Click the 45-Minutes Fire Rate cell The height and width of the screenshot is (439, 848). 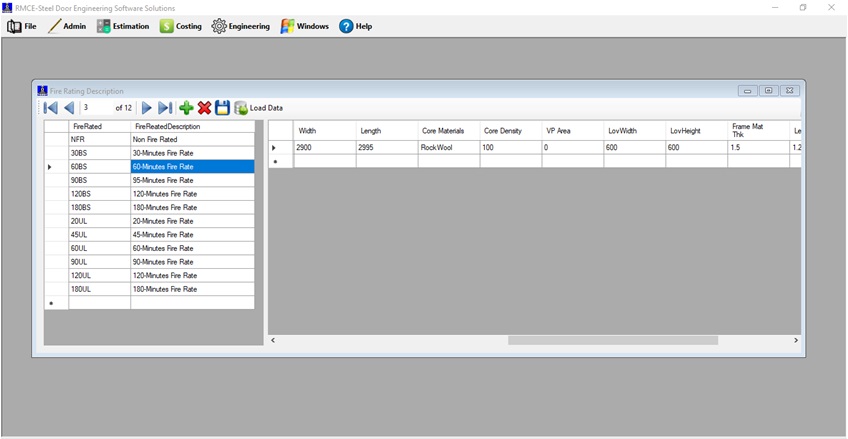click(x=192, y=235)
